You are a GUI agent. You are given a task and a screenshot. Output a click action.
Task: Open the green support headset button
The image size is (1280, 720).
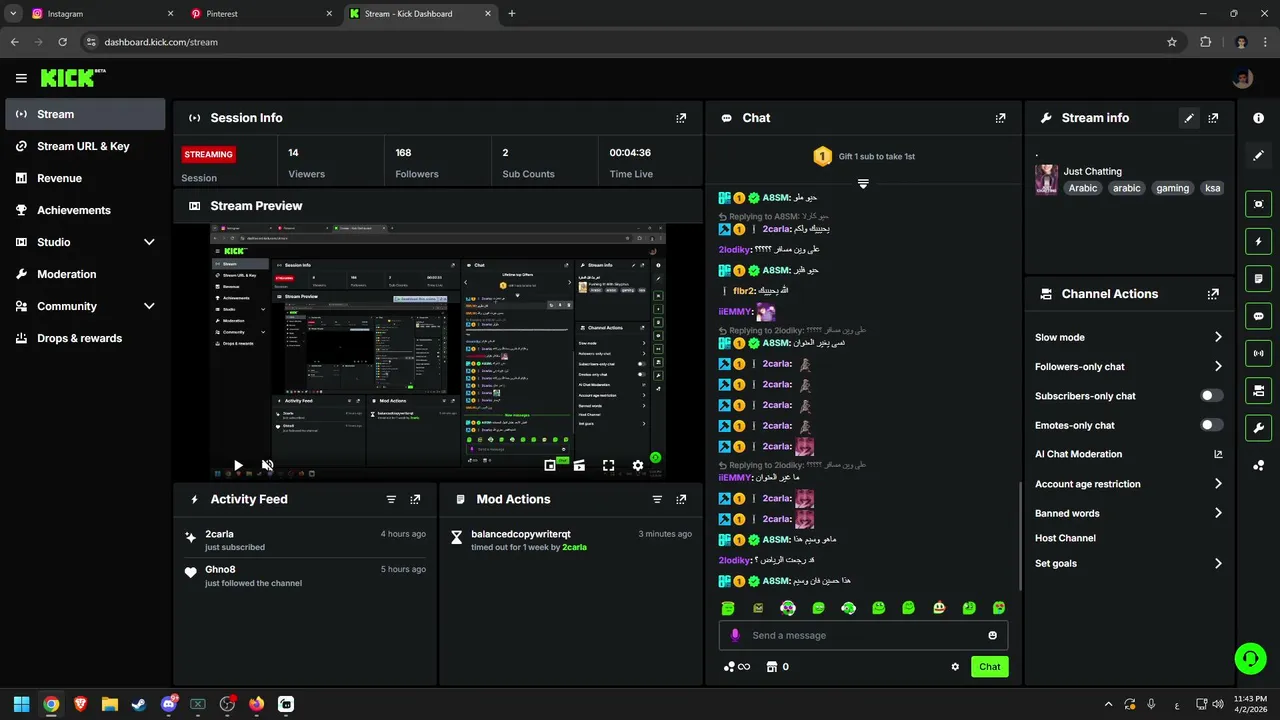tap(1250, 658)
